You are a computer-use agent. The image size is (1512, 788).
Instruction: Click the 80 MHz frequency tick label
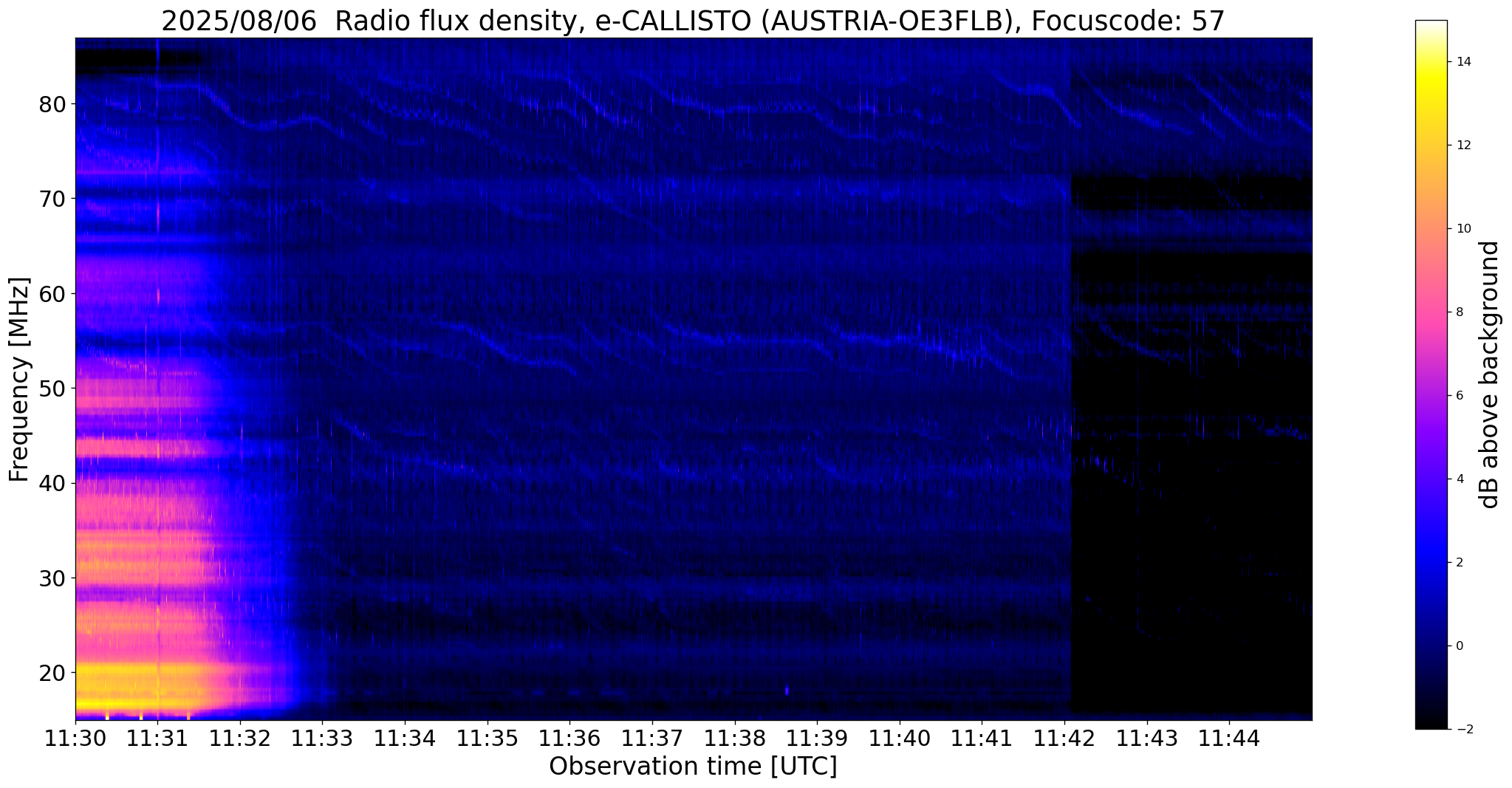pos(52,104)
